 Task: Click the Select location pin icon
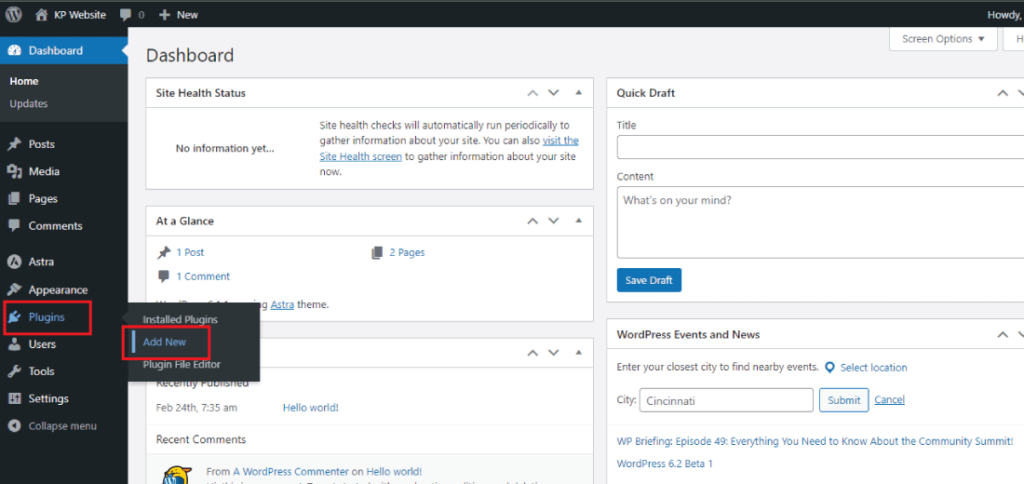(x=829, y=368)
